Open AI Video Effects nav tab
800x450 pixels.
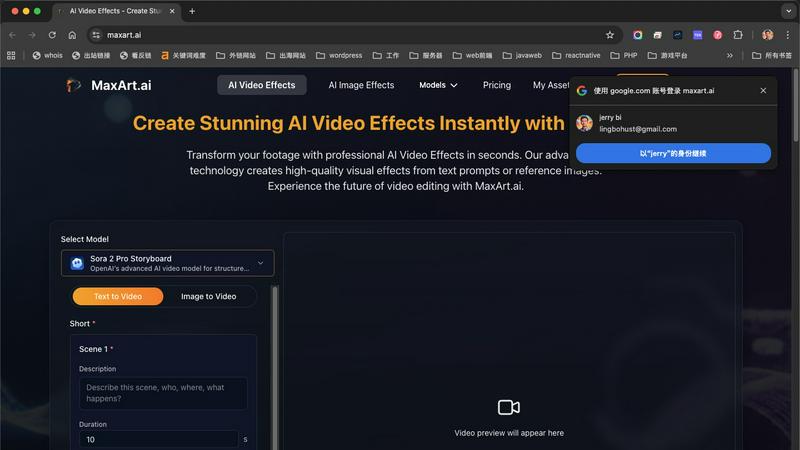pyautogui.click(x=262, y=85)
